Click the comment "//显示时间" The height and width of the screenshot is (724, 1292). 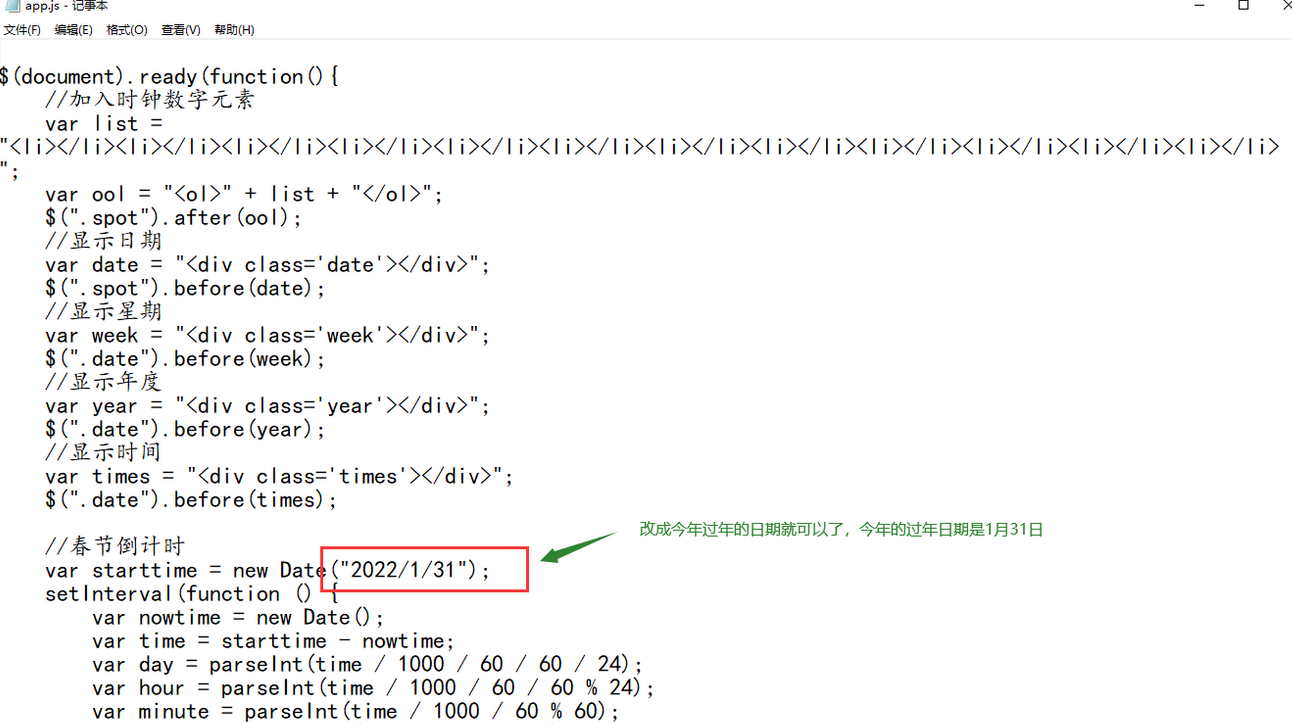click(x=103, y=453)
